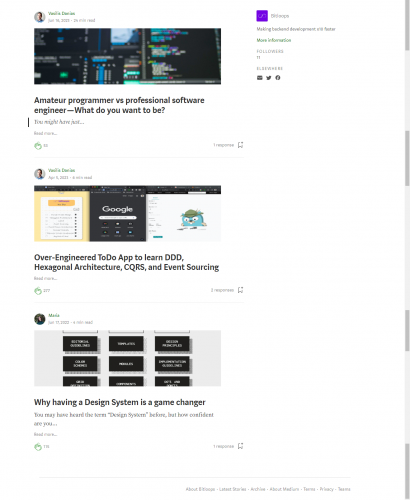This screenshot has width=410, height=500.
Task: Bookmark the Over-Engineered ToDo App article
Action: [240, 290]
